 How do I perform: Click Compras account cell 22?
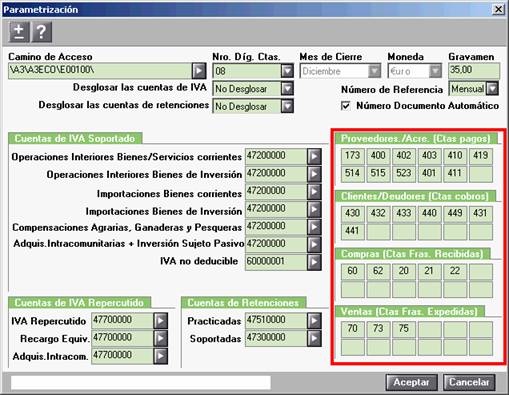pyautogui.click(x=455, y=271)
